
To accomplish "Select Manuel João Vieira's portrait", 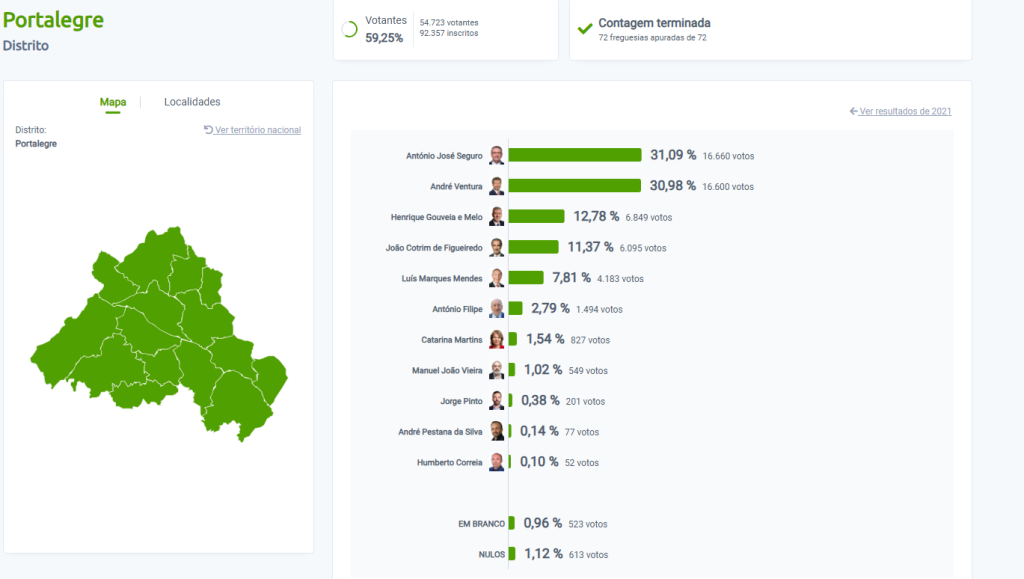I will [x=496, y=370].
